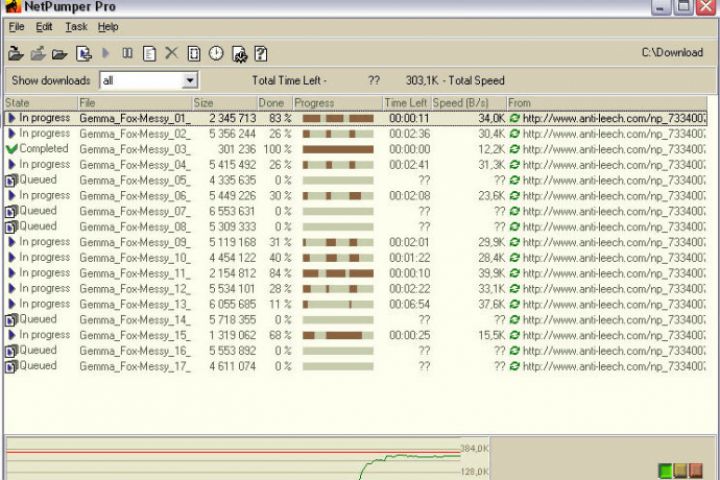This screenshot has height=480, width=720.
Task: Click the 40 % done value
Action: (280, 258)
